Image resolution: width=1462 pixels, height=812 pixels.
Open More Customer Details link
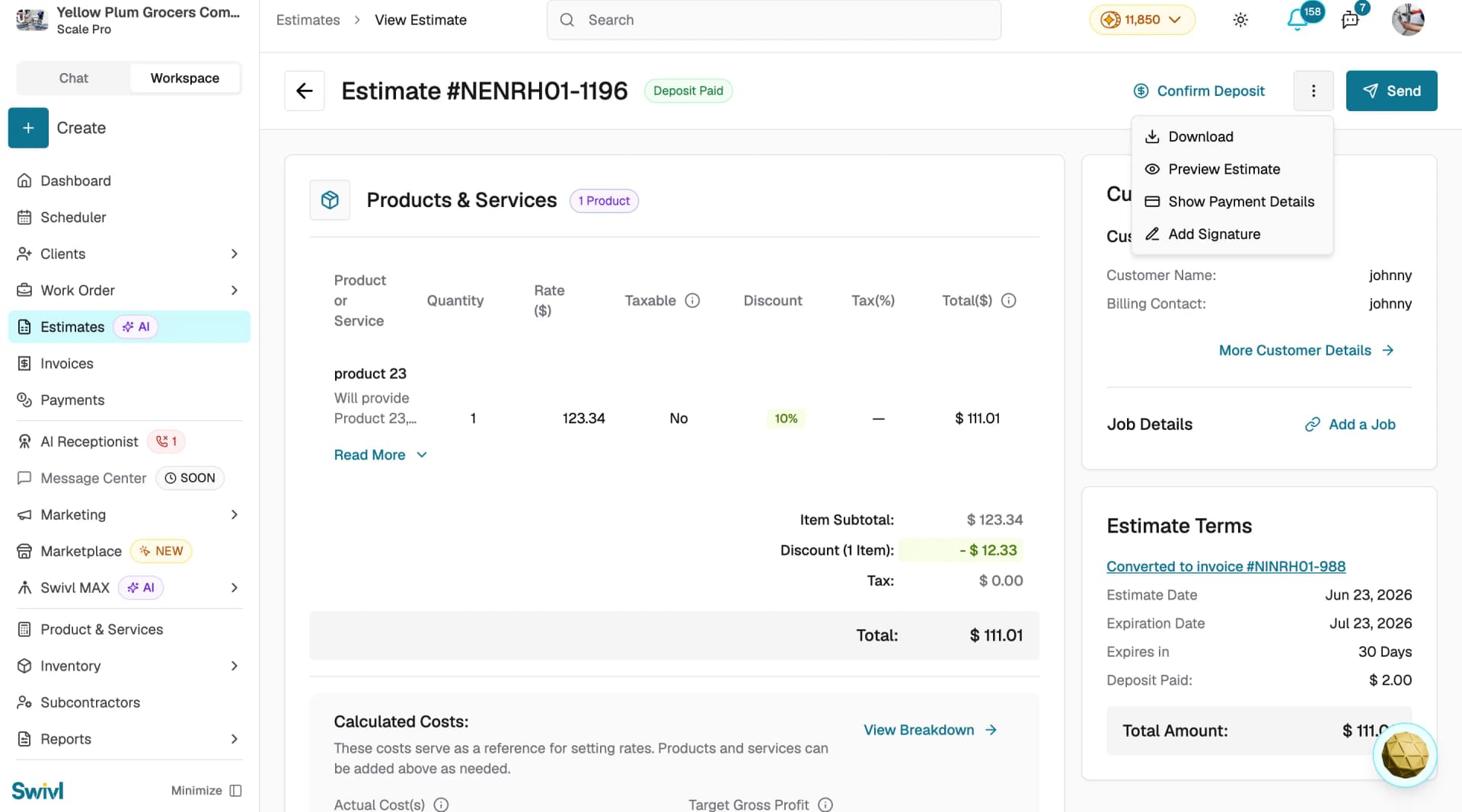click(1307, 350)
